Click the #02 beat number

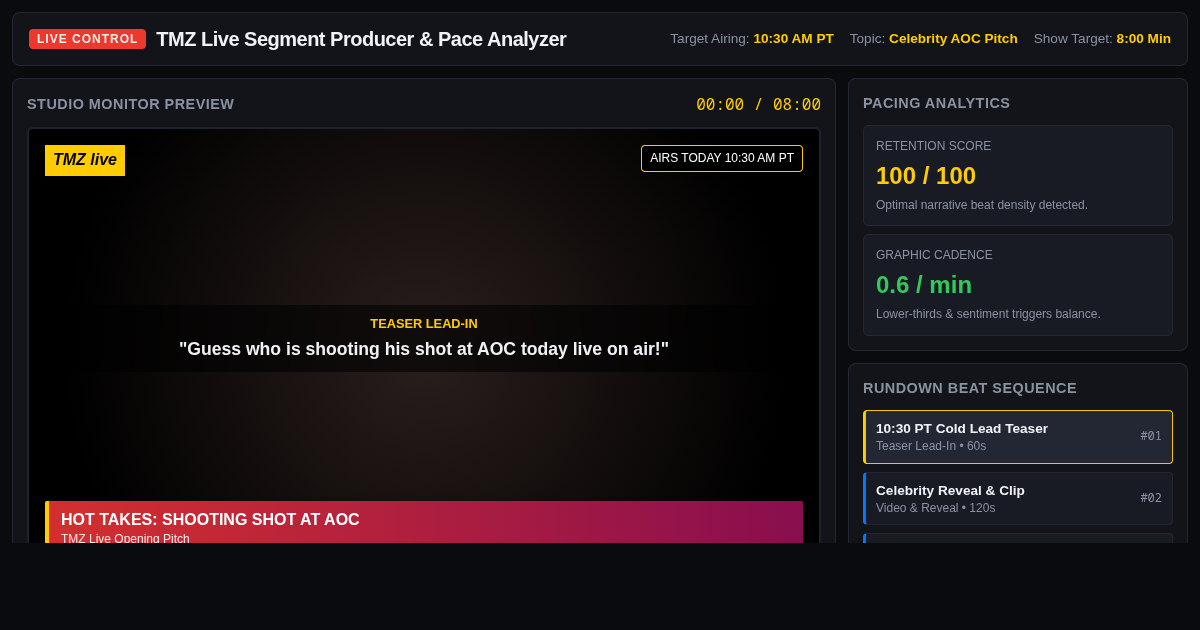1151,498
